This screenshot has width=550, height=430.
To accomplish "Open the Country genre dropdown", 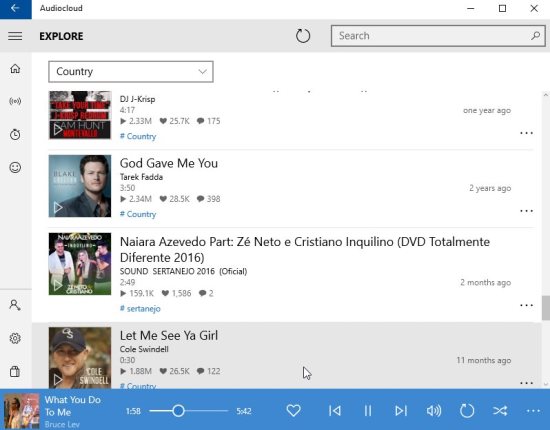I will [131, 72].
